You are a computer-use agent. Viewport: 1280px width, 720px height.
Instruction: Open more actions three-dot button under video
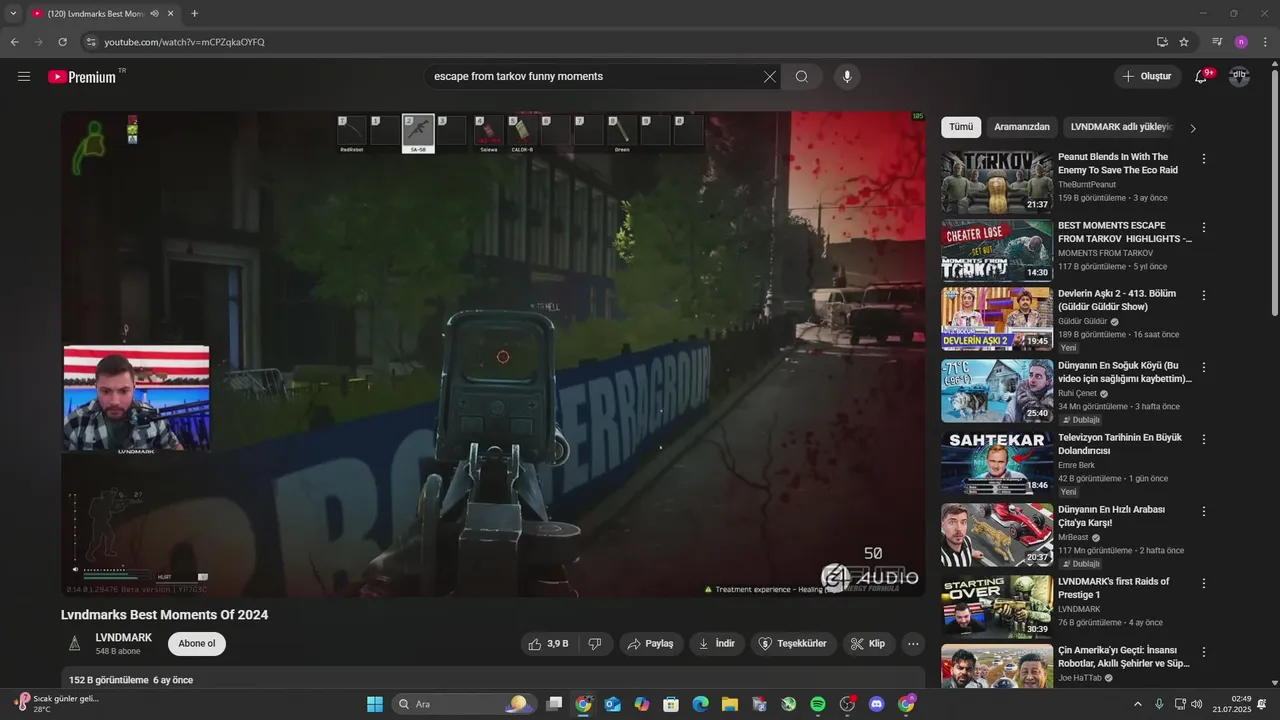(x=913, y=644)
